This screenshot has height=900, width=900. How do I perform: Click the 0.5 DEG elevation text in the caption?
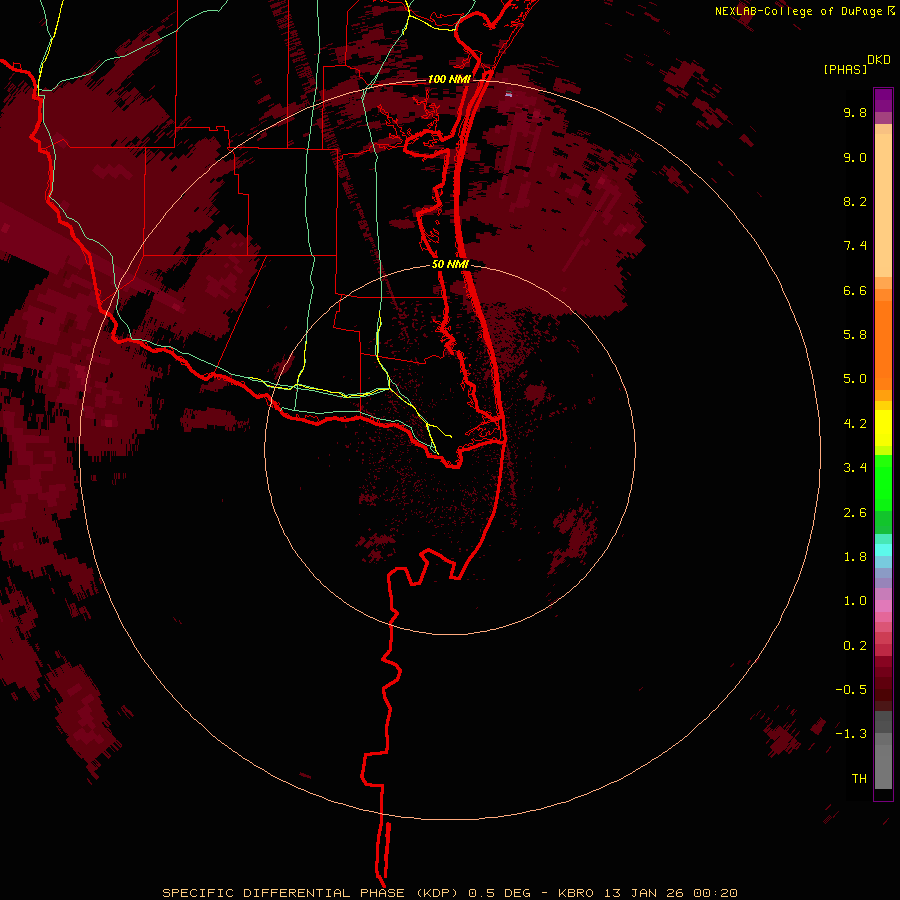pos(499,893)
